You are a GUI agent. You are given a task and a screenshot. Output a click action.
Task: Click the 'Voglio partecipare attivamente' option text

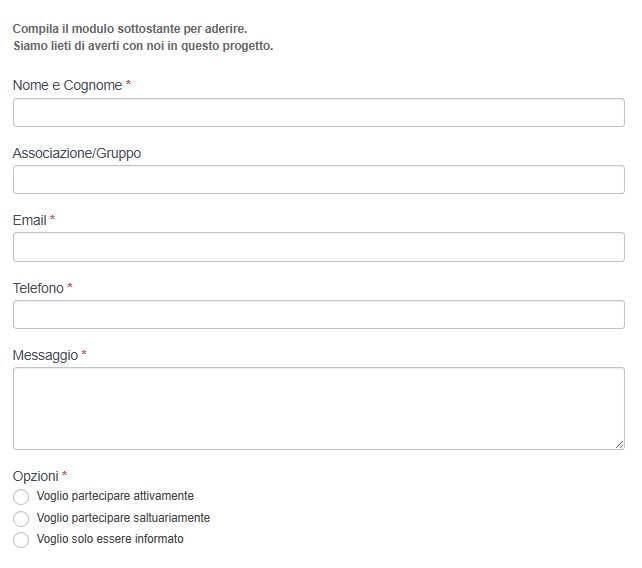coord(115,496)
